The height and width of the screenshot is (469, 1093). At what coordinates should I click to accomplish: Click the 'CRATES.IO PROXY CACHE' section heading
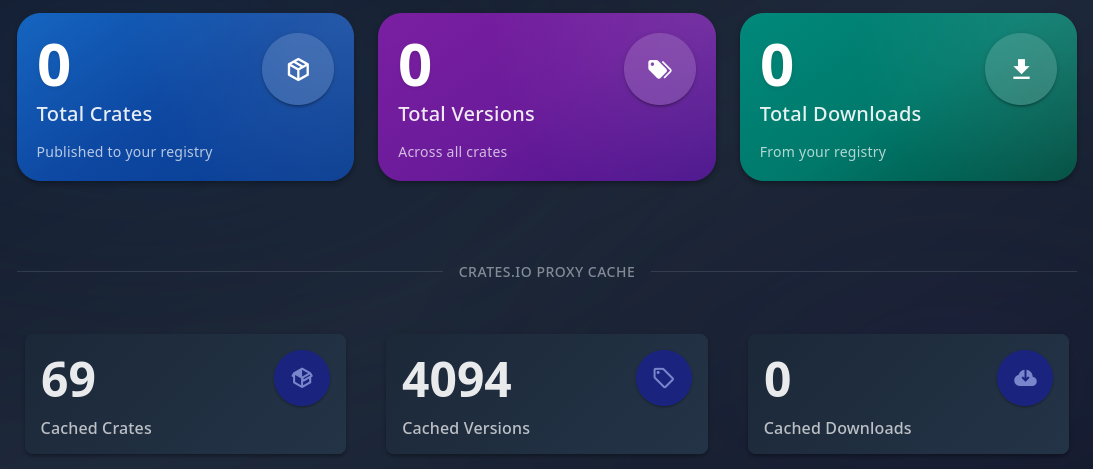point(547,272)
